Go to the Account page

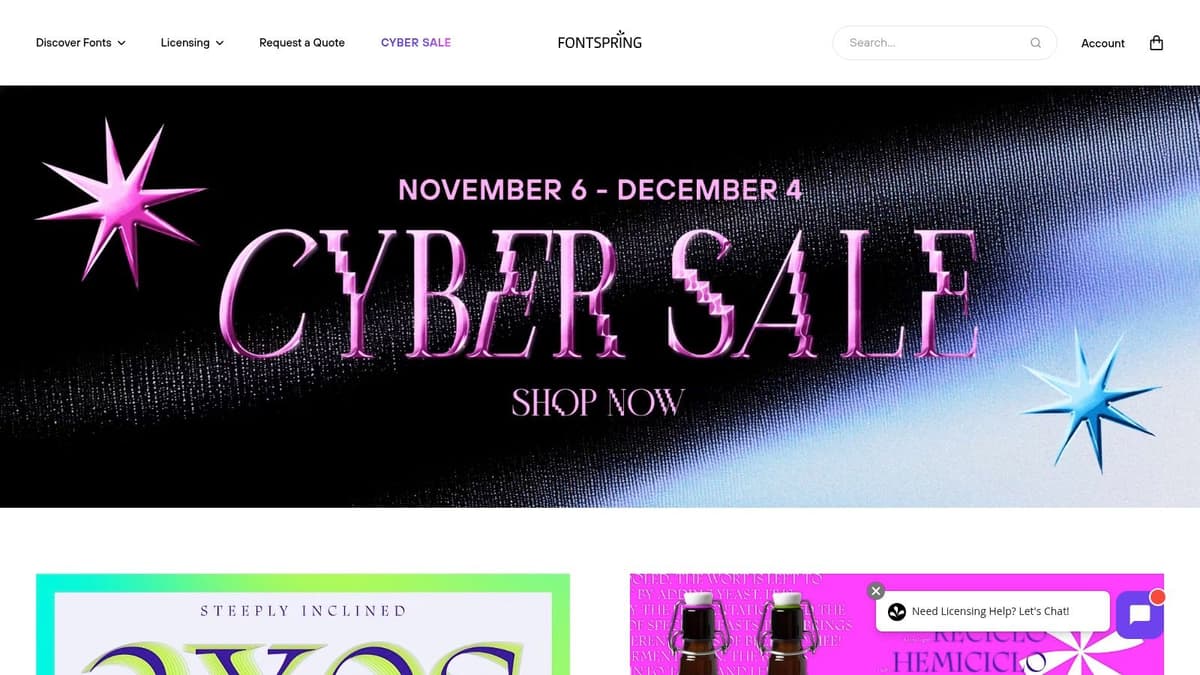pos(1103,43)
